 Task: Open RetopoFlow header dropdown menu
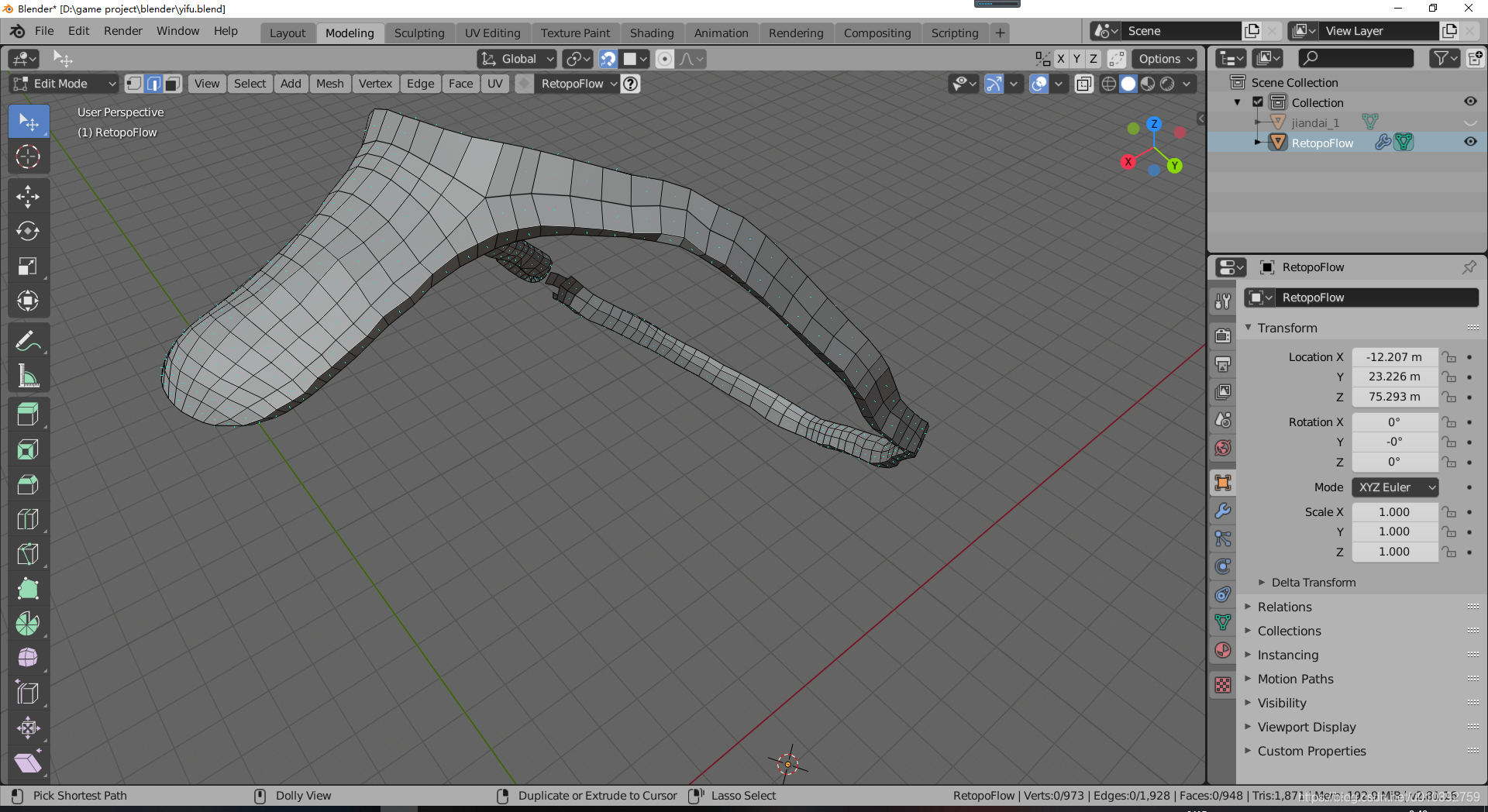point(578,84)
